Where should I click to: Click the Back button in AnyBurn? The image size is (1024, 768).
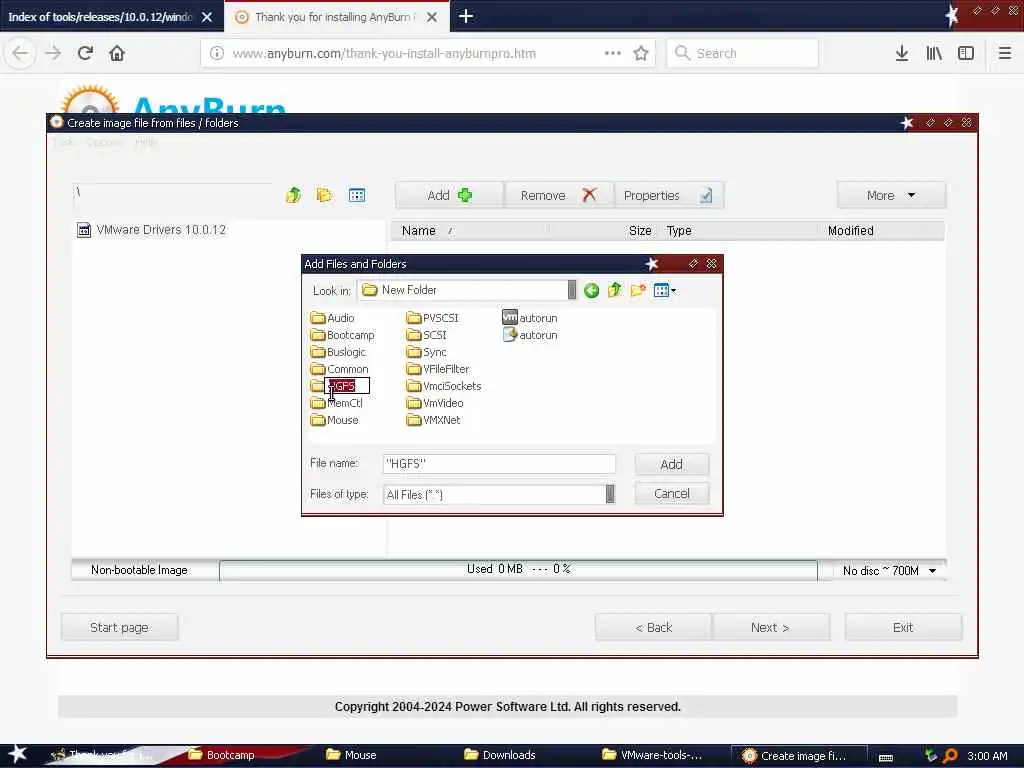pyautogui.click(x=654, y=628)
